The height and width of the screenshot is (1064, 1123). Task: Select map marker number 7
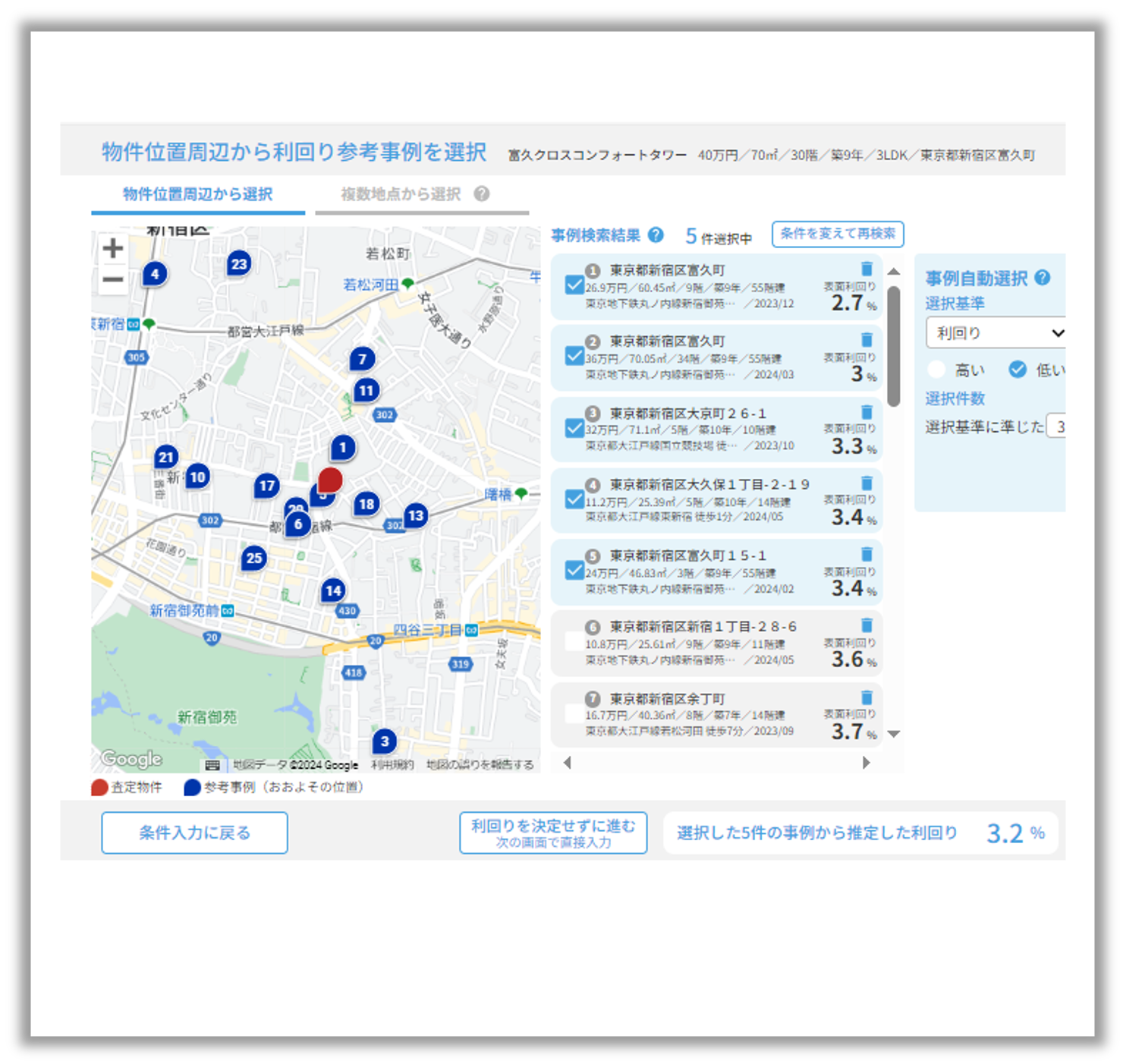pos(363,359)
